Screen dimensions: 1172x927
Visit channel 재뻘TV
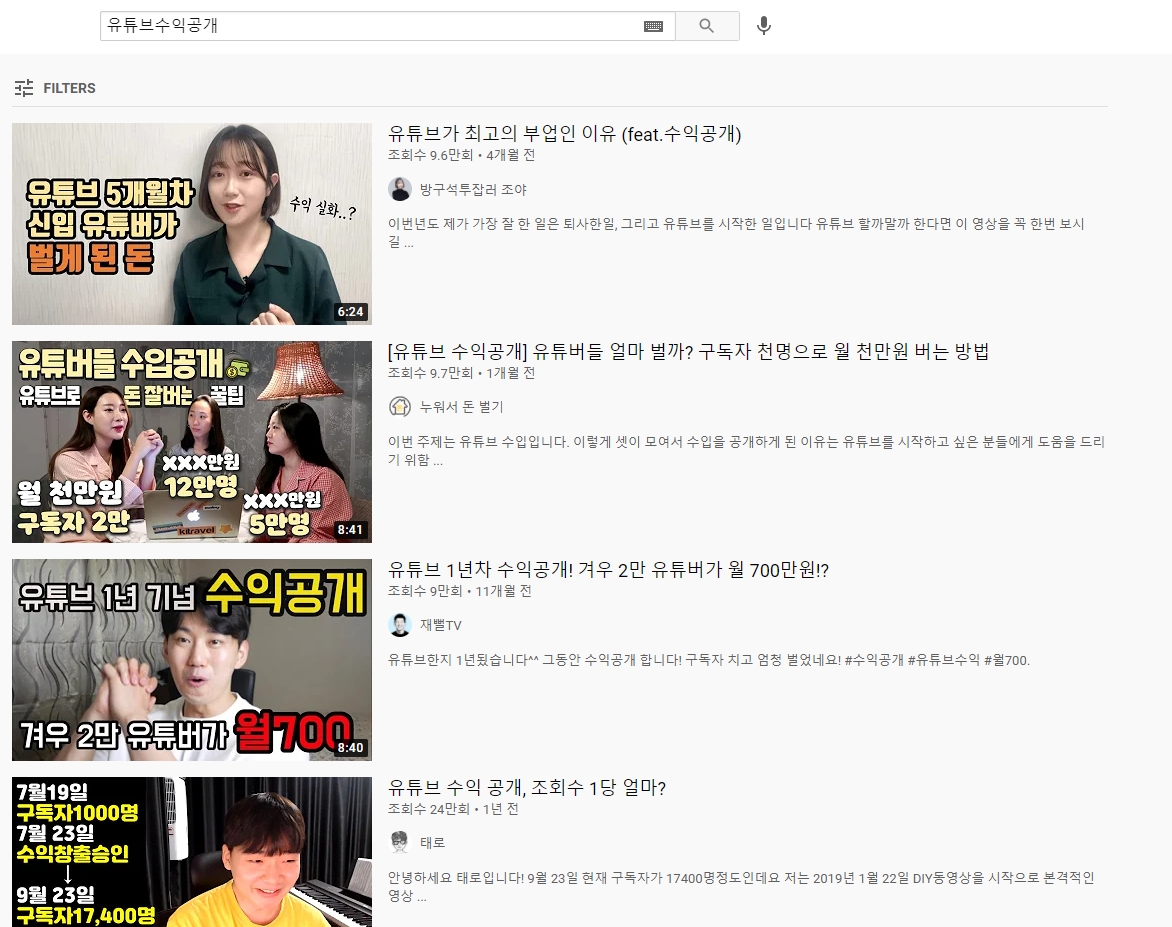(440, 625)
